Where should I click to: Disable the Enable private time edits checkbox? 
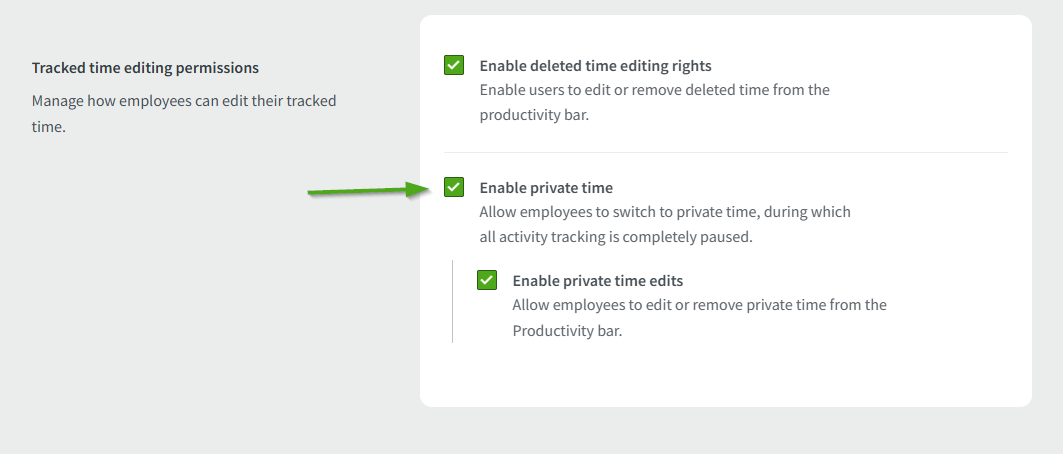tap(487, 280)
